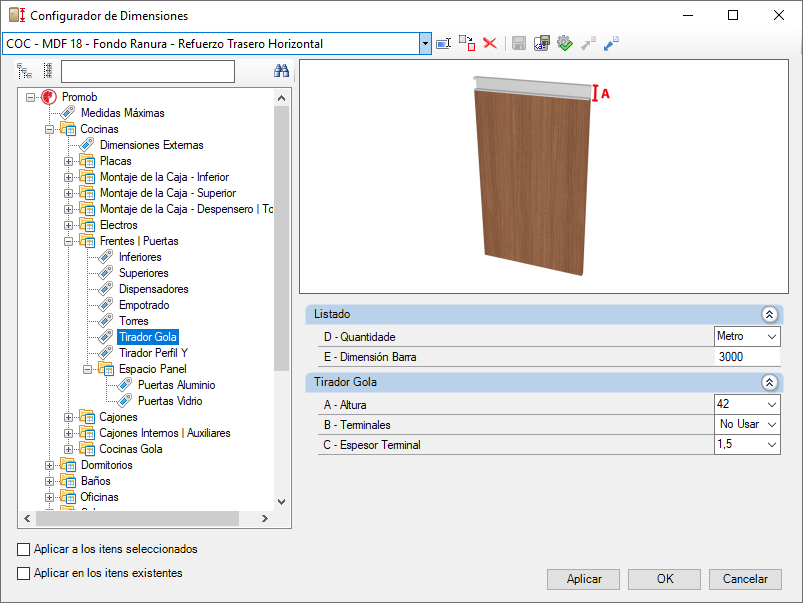The image size is (803, 603).
Task: Click the Dimensiones Externas label
Action: (x=152, y=145)
